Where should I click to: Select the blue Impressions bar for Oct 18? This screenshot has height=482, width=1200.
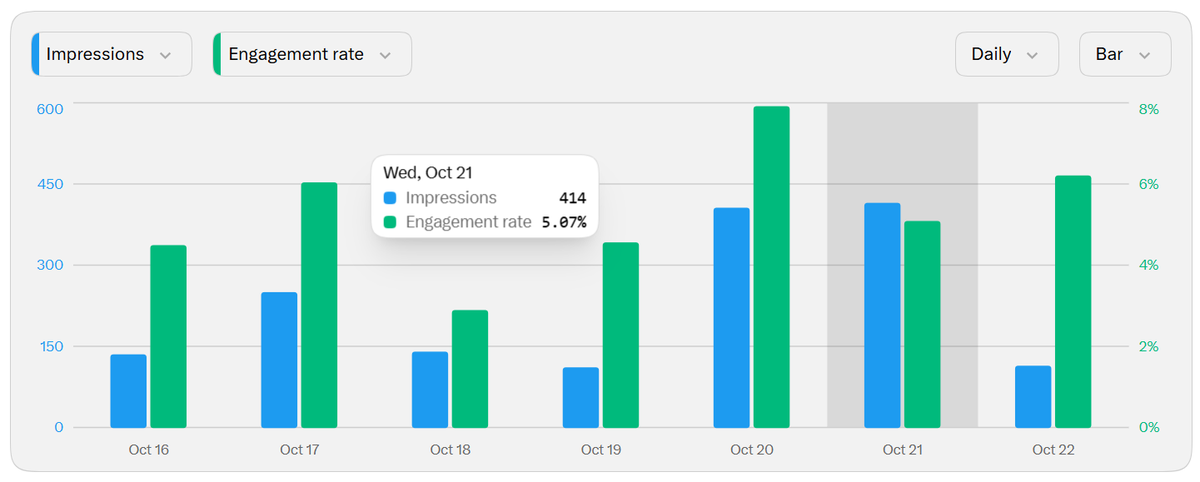(430, 390)
